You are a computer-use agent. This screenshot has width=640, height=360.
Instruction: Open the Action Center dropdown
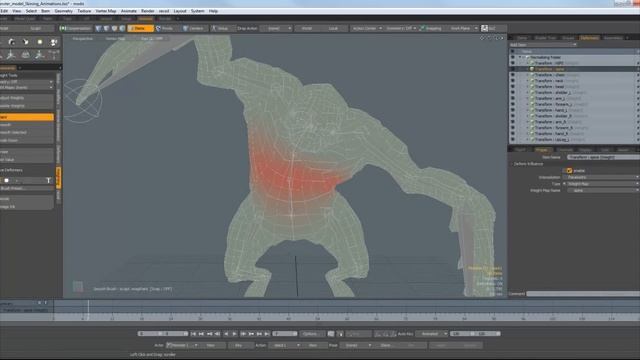coord(367,28)
